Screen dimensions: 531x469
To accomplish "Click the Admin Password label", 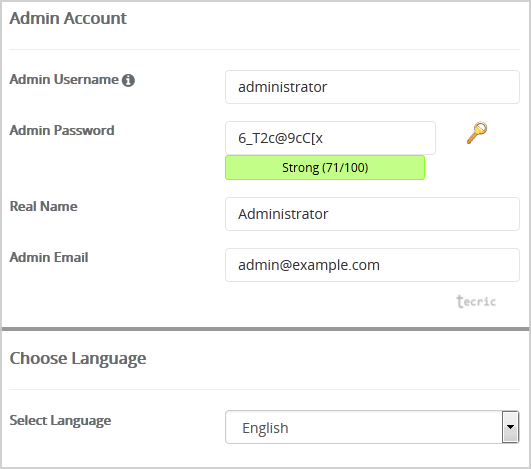I will click(x=62, y=130).
